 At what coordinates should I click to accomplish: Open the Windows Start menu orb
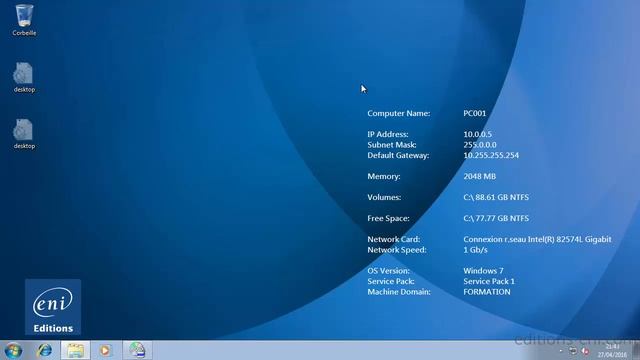point(13,351)
